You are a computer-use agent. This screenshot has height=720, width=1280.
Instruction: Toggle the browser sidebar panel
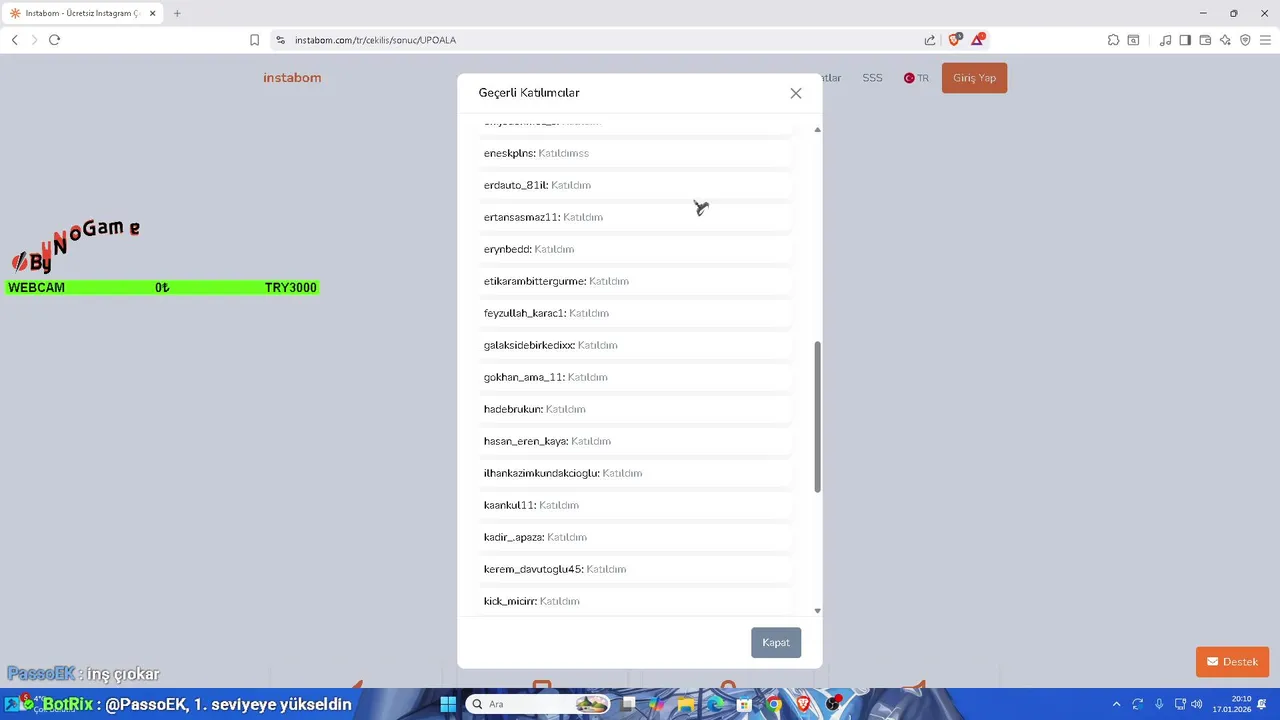coord(1185,40)
